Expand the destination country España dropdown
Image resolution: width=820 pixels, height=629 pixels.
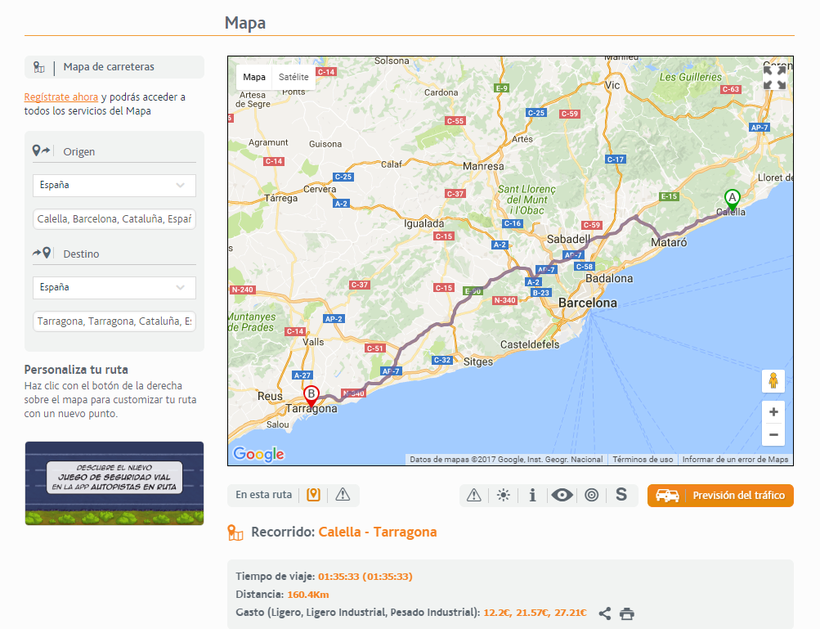113,287
